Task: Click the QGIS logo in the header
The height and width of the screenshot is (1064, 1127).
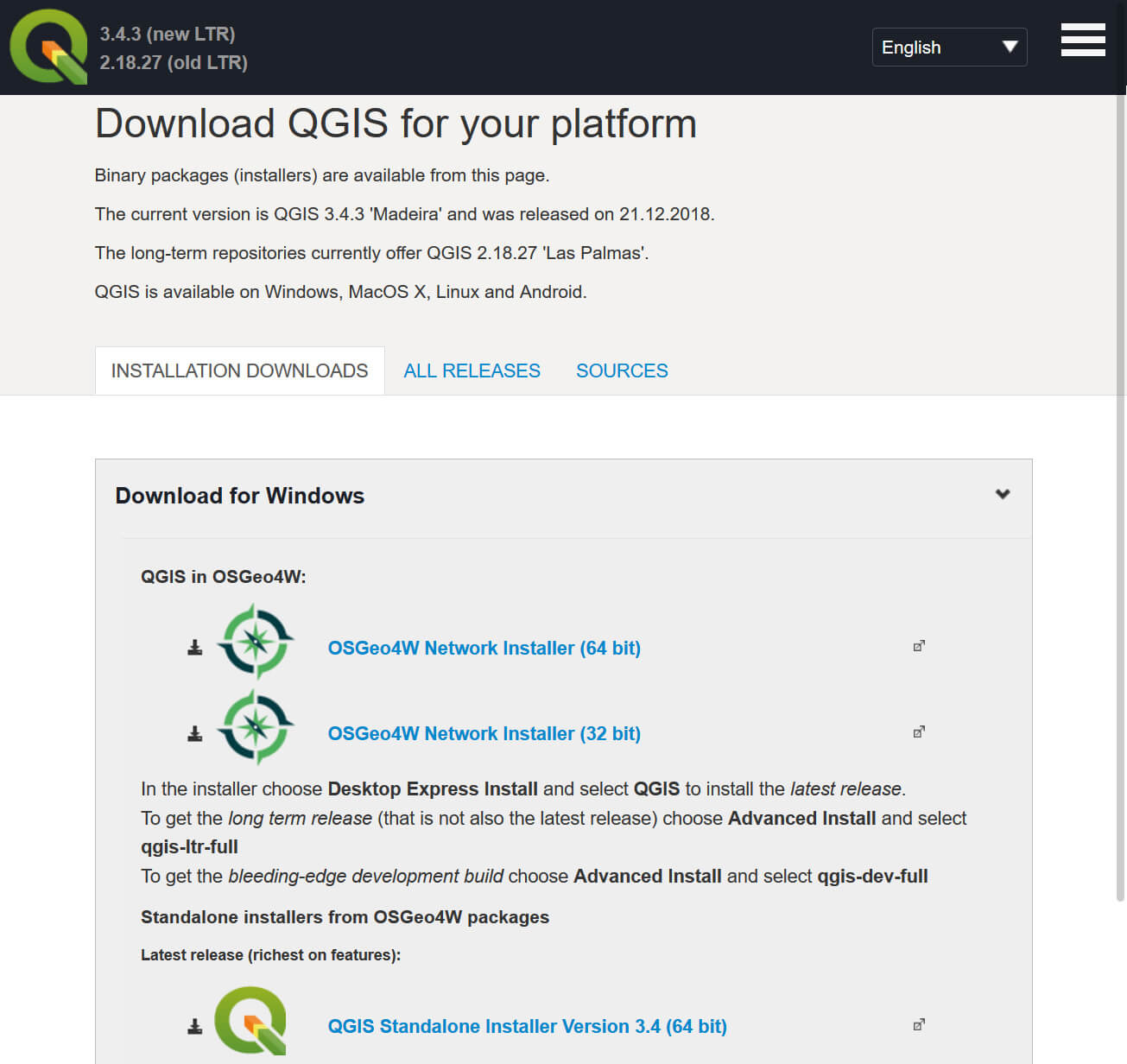Action: tap(48, 47)
